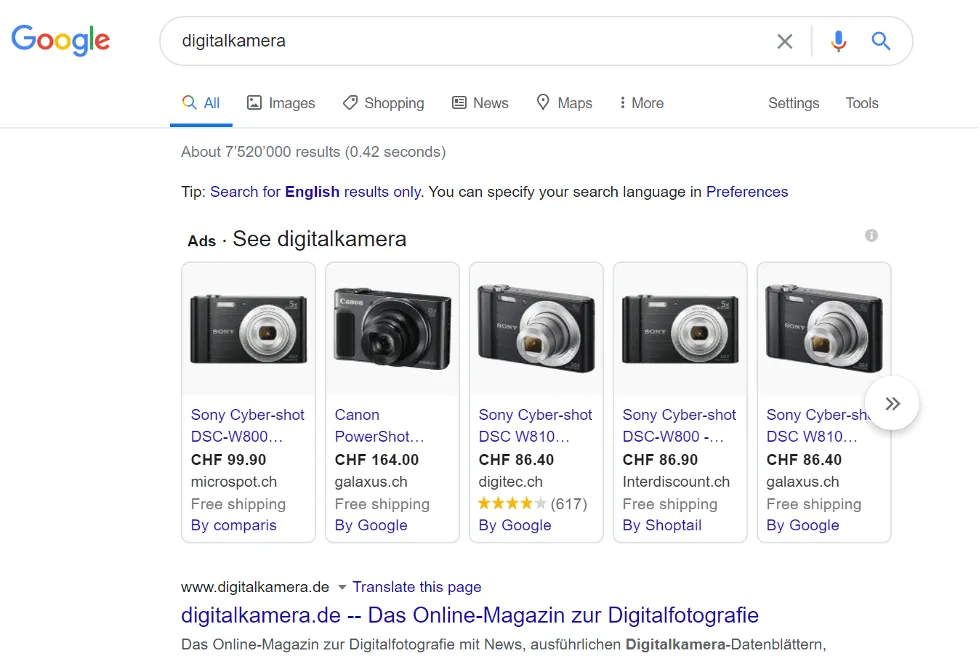Viewport: 980px width, 656px height.
Task: Click the blue magnifier search button
Action: point(881,41)
